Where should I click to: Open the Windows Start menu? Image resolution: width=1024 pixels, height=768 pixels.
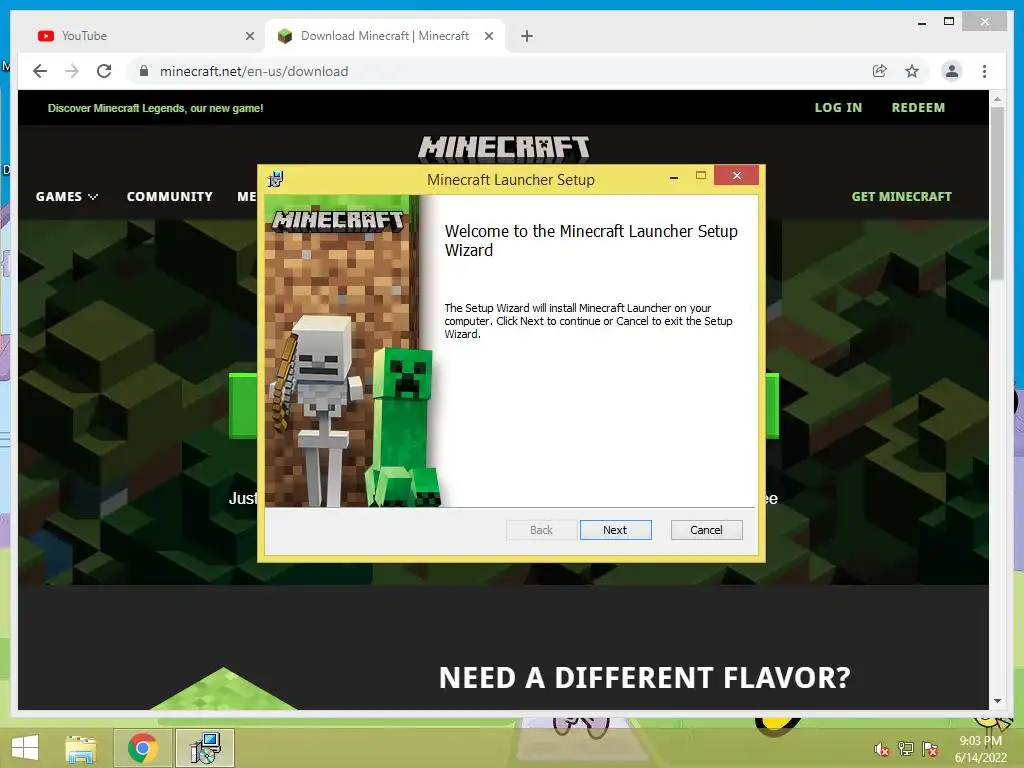pos(25,748)
